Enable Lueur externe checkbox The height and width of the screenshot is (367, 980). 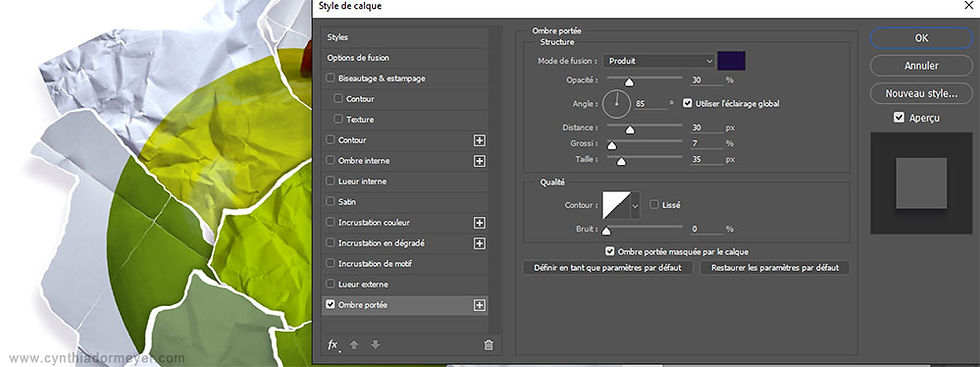331,284
